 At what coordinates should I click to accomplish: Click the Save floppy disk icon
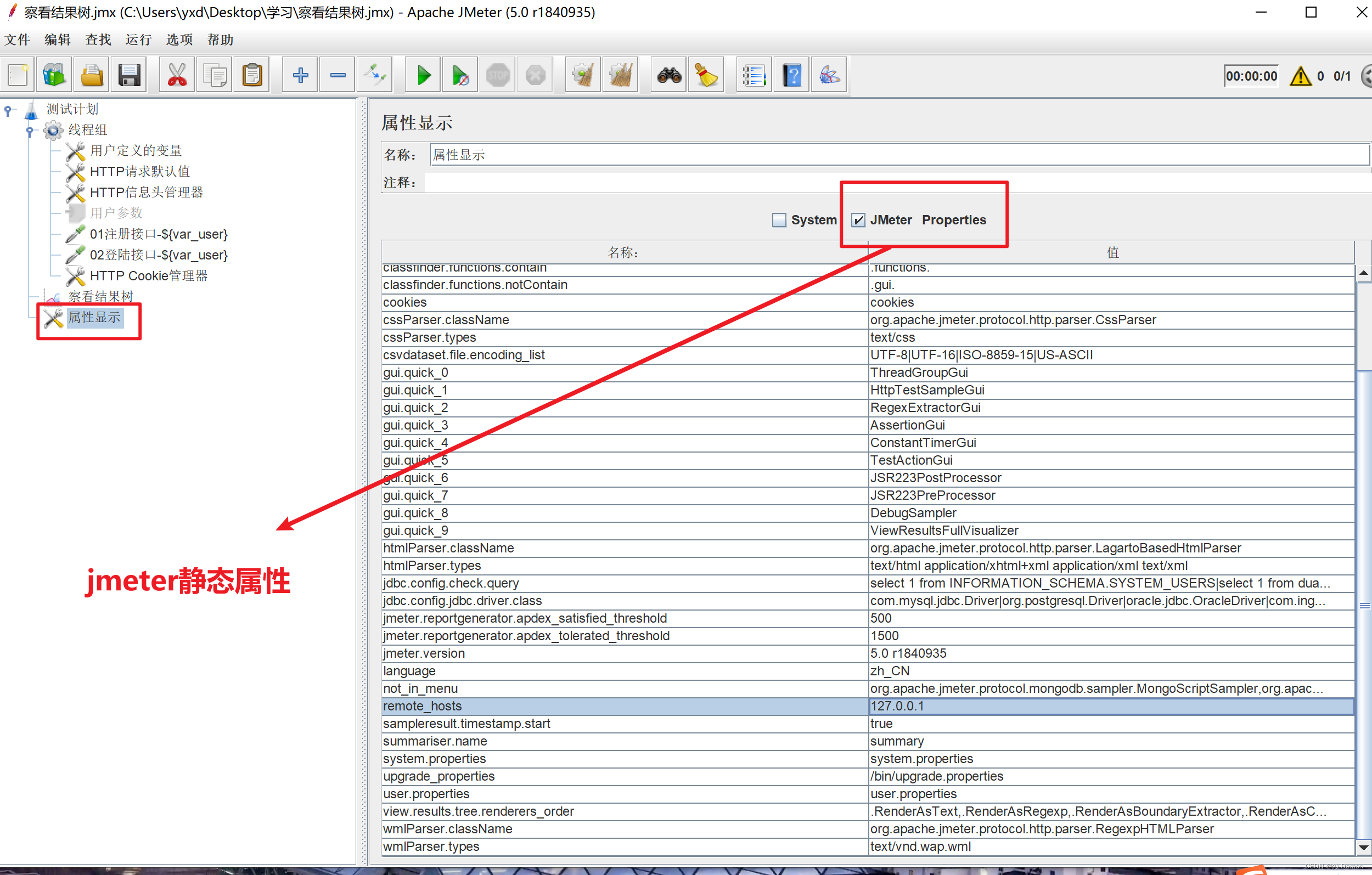click(130, 75)
